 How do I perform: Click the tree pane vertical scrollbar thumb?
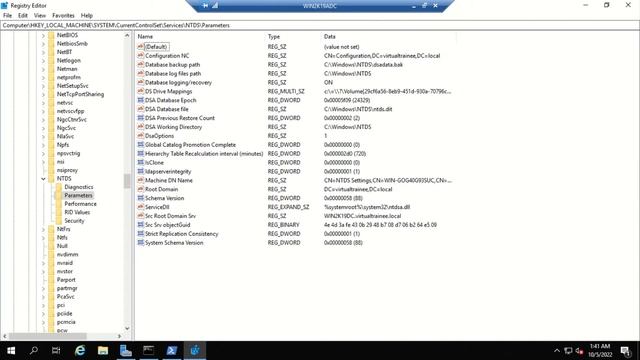click(127, 181)
